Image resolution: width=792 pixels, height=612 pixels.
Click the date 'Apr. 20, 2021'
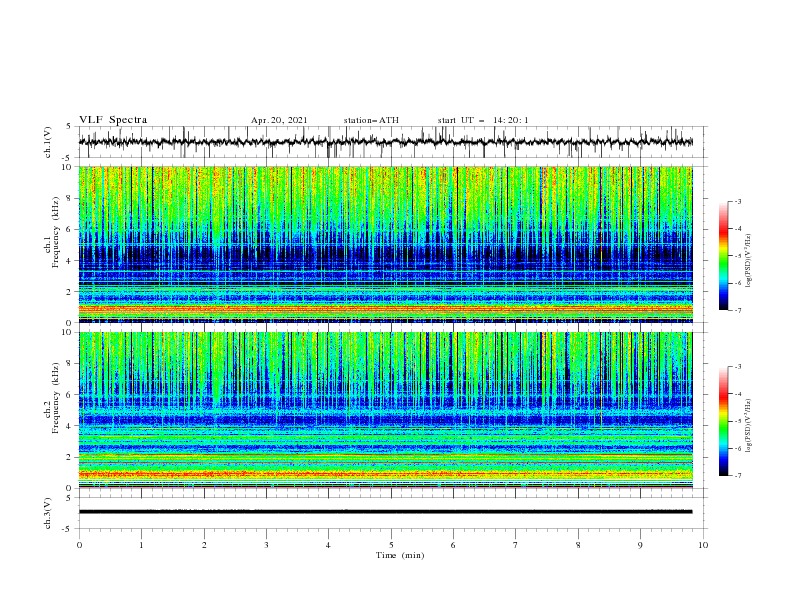[x=279, y=120]
